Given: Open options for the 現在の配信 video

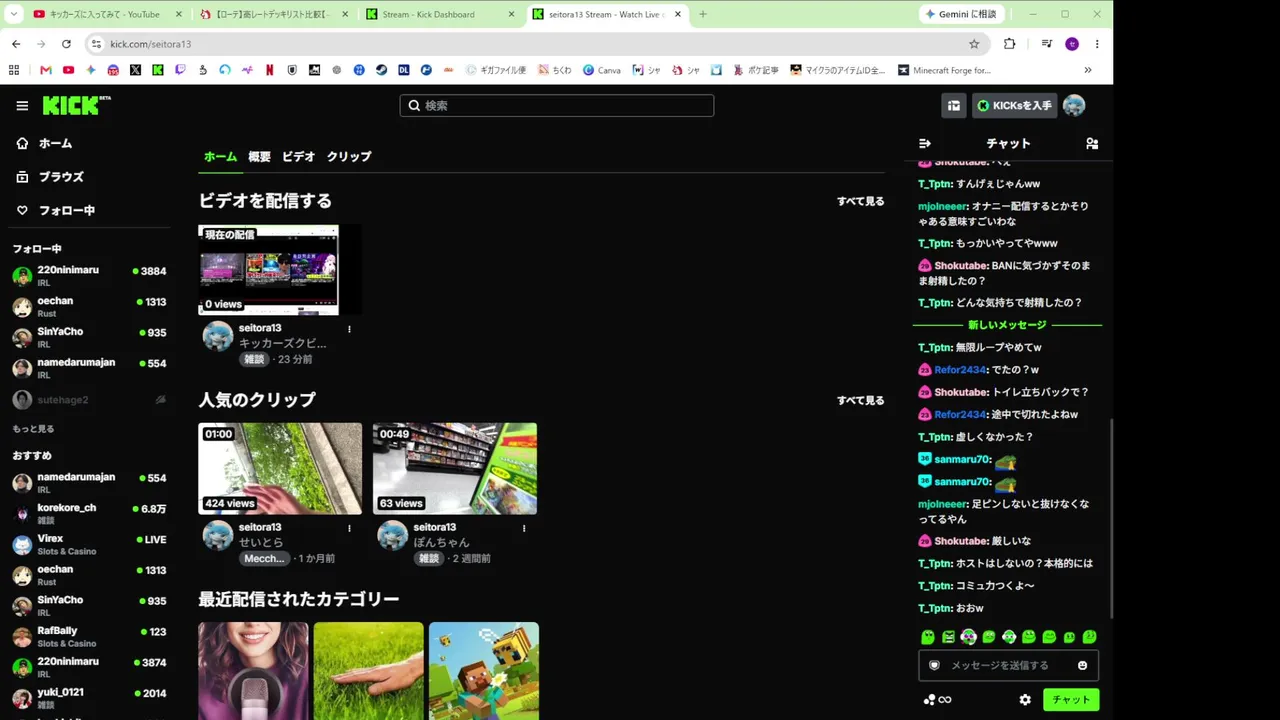Looking at the screenshot, I should [x=349, y=329].
